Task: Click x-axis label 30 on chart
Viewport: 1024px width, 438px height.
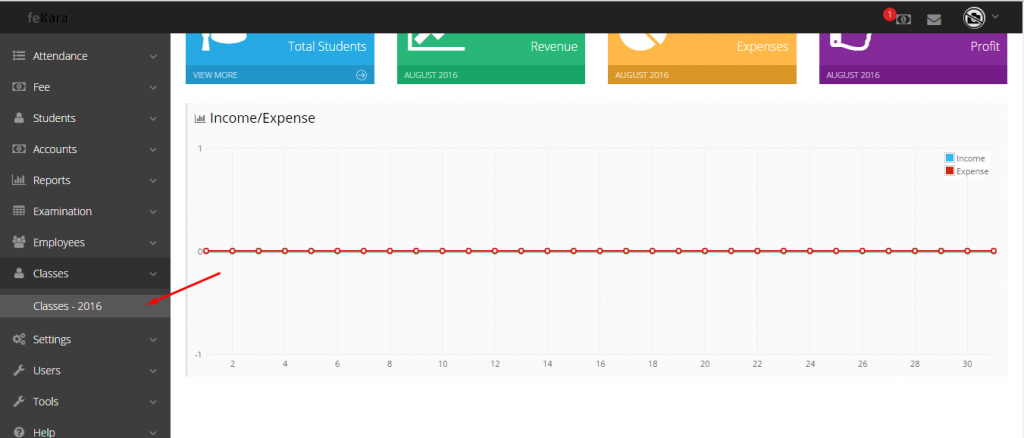Action: point(967,364)
